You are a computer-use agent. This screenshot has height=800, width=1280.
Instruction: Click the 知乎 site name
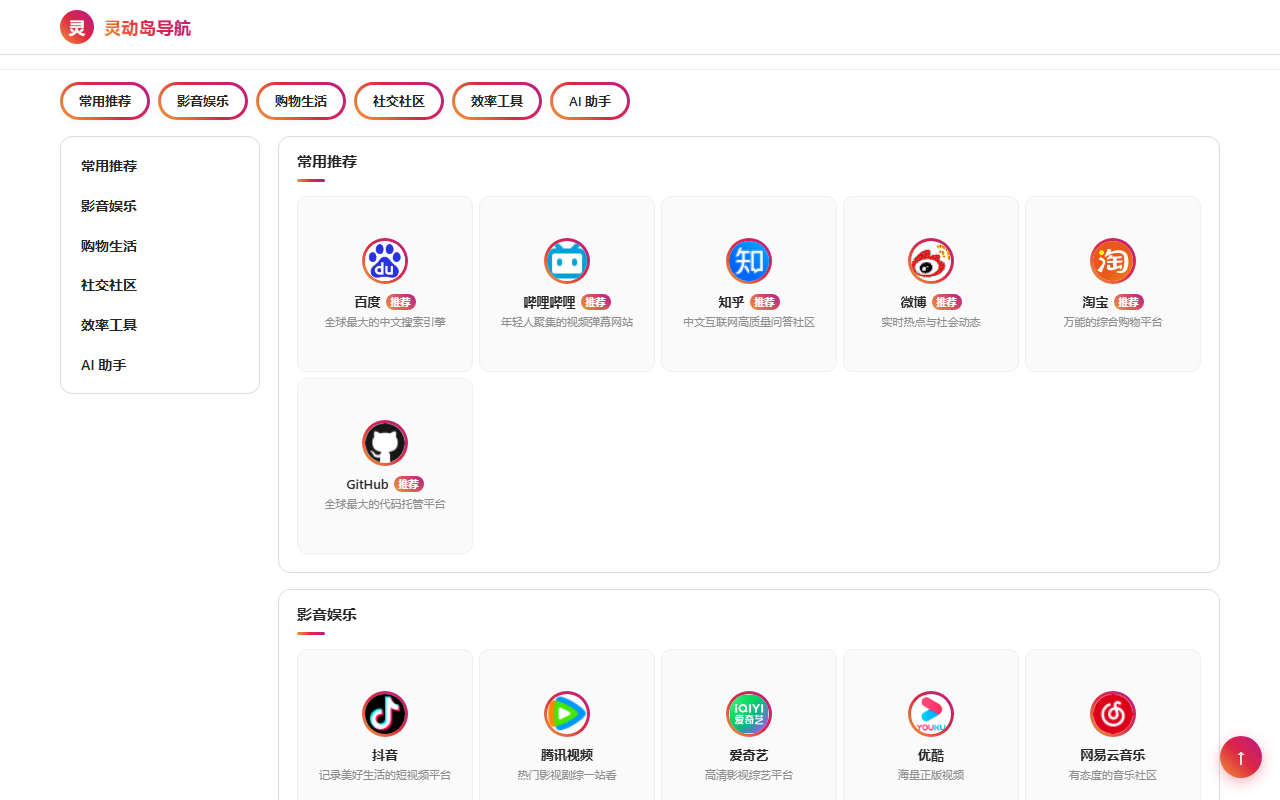731,302
